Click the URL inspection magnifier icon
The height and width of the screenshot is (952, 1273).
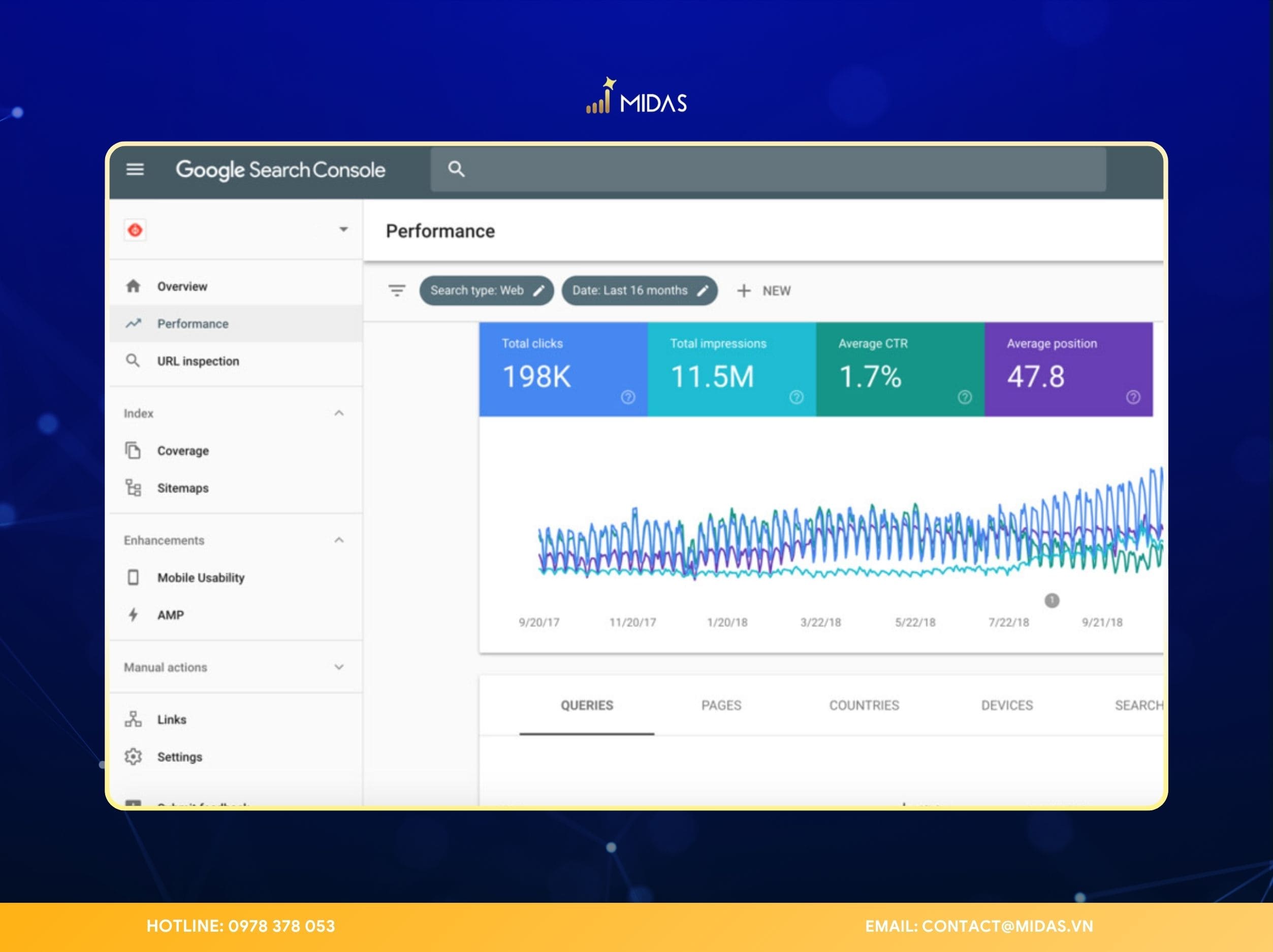(133, 360)
